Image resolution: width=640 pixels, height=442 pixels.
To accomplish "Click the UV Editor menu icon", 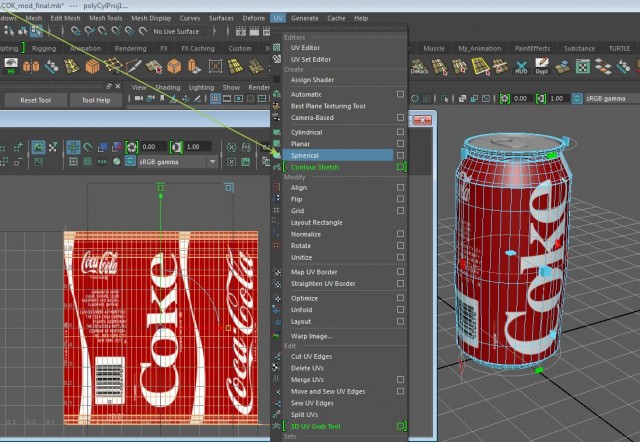I will [277, 48].
